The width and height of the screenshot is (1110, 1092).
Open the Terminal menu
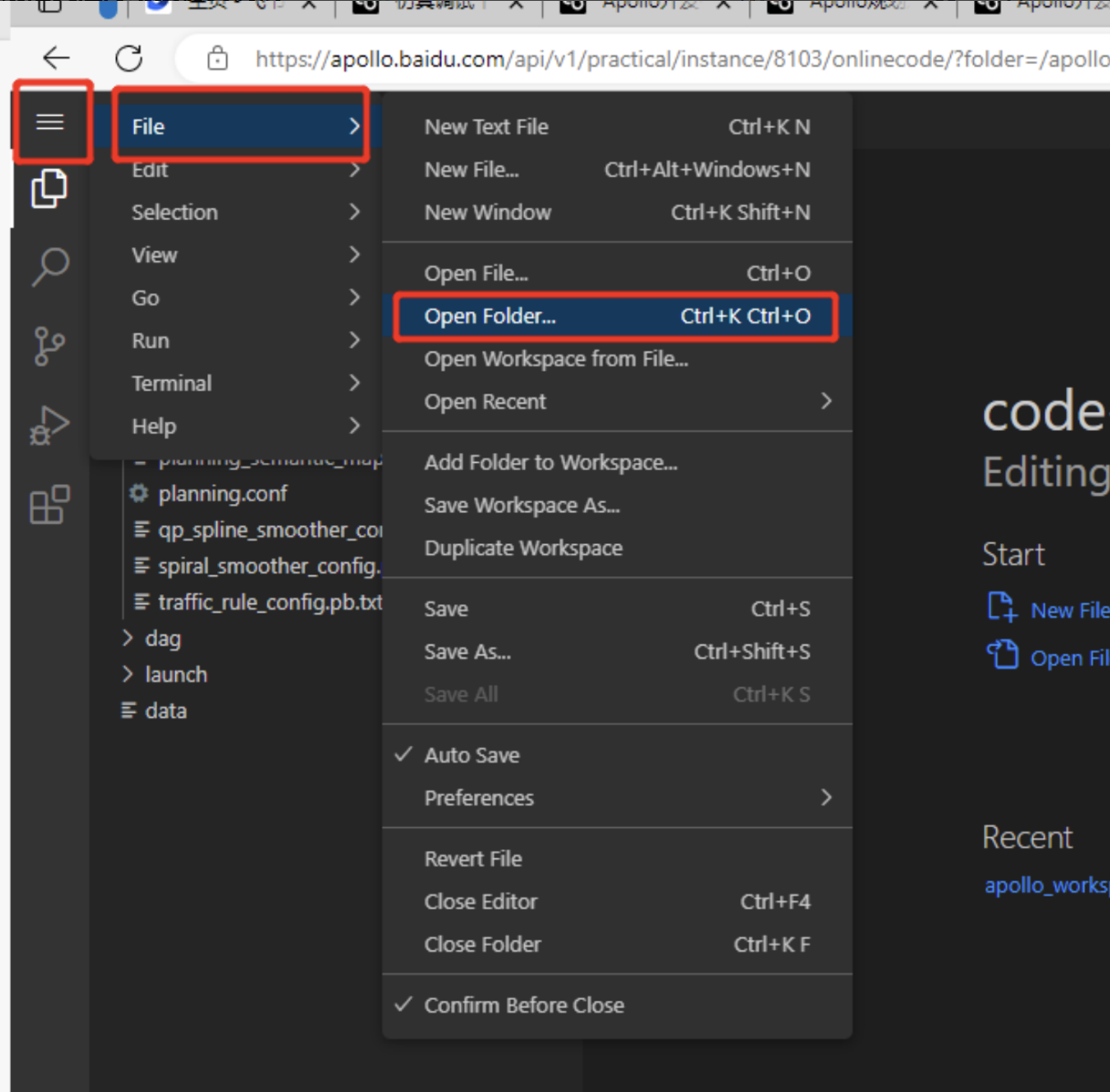(172, 383)
